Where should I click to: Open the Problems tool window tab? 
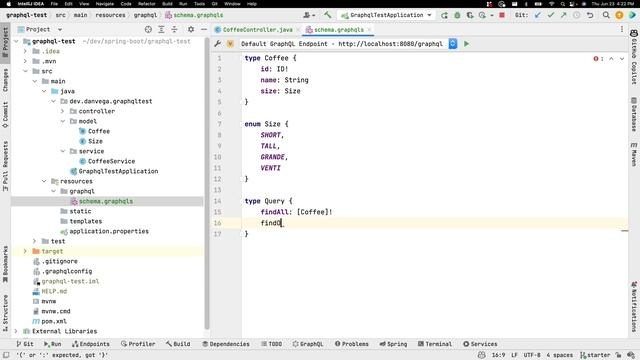coord(351,344)
